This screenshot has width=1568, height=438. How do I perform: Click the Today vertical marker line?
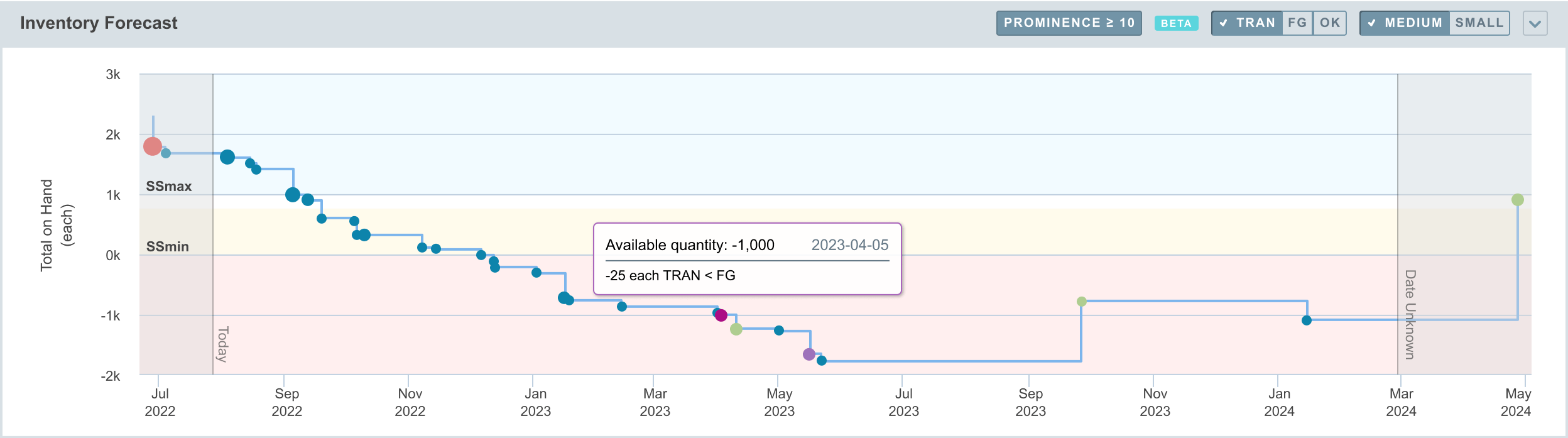(x=214, y=283)
